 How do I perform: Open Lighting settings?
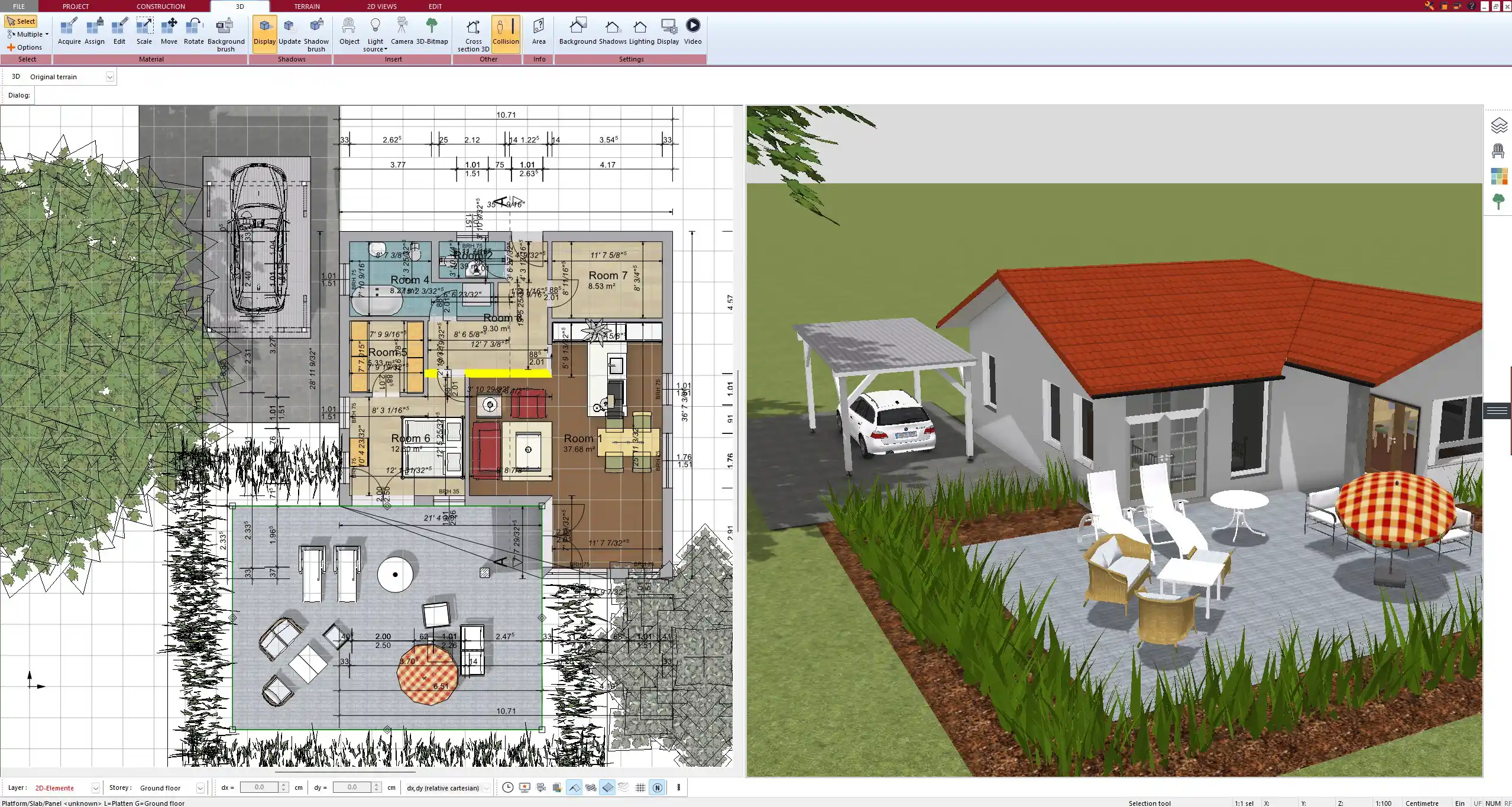click(x=642, y=32)
